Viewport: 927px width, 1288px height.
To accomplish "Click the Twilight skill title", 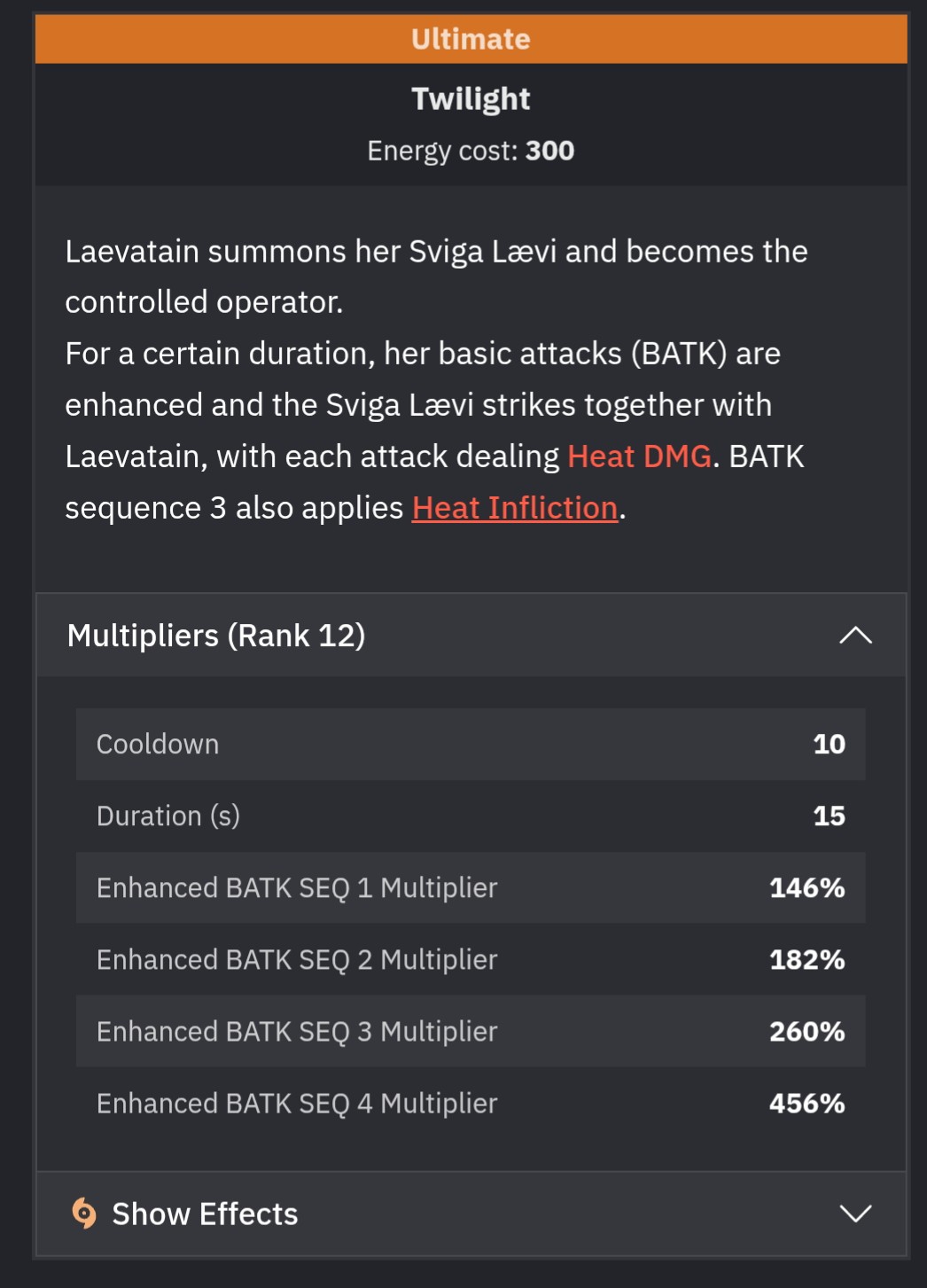I will click(471, 98).
